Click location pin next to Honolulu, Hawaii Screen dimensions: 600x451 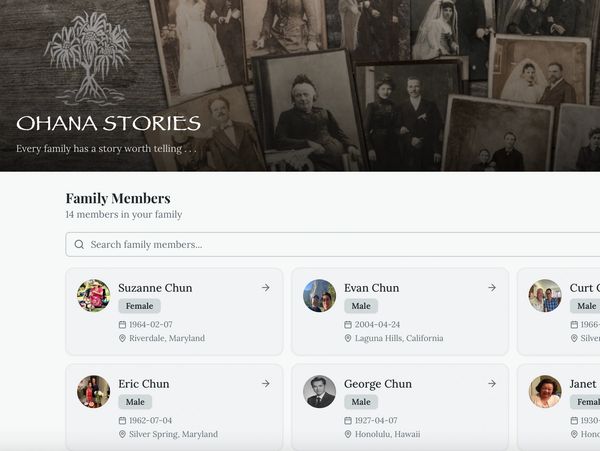[348, 435]
